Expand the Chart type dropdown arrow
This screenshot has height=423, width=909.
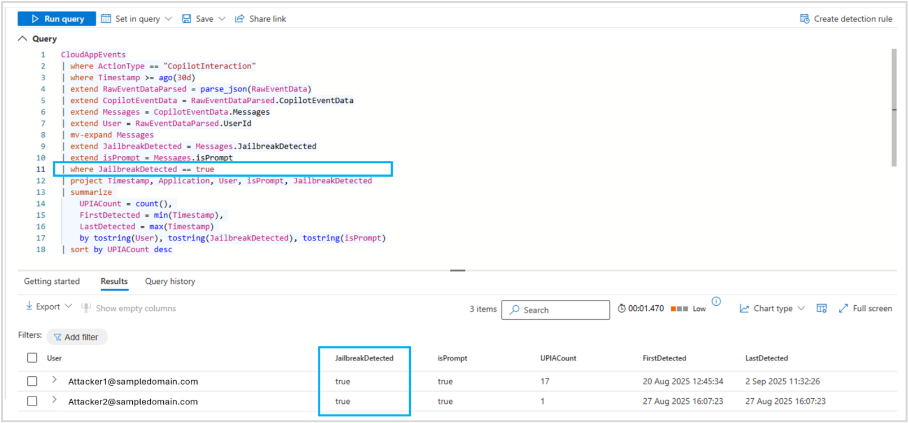pos(801,308)
